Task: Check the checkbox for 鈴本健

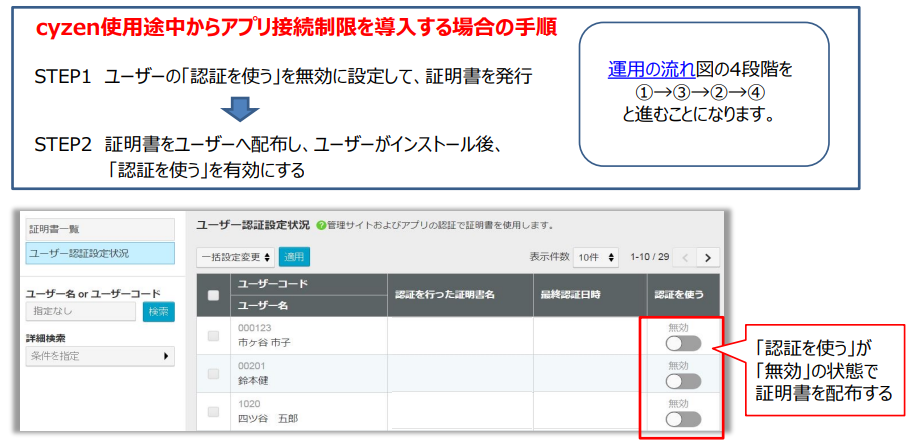Action: coord(214,373)
